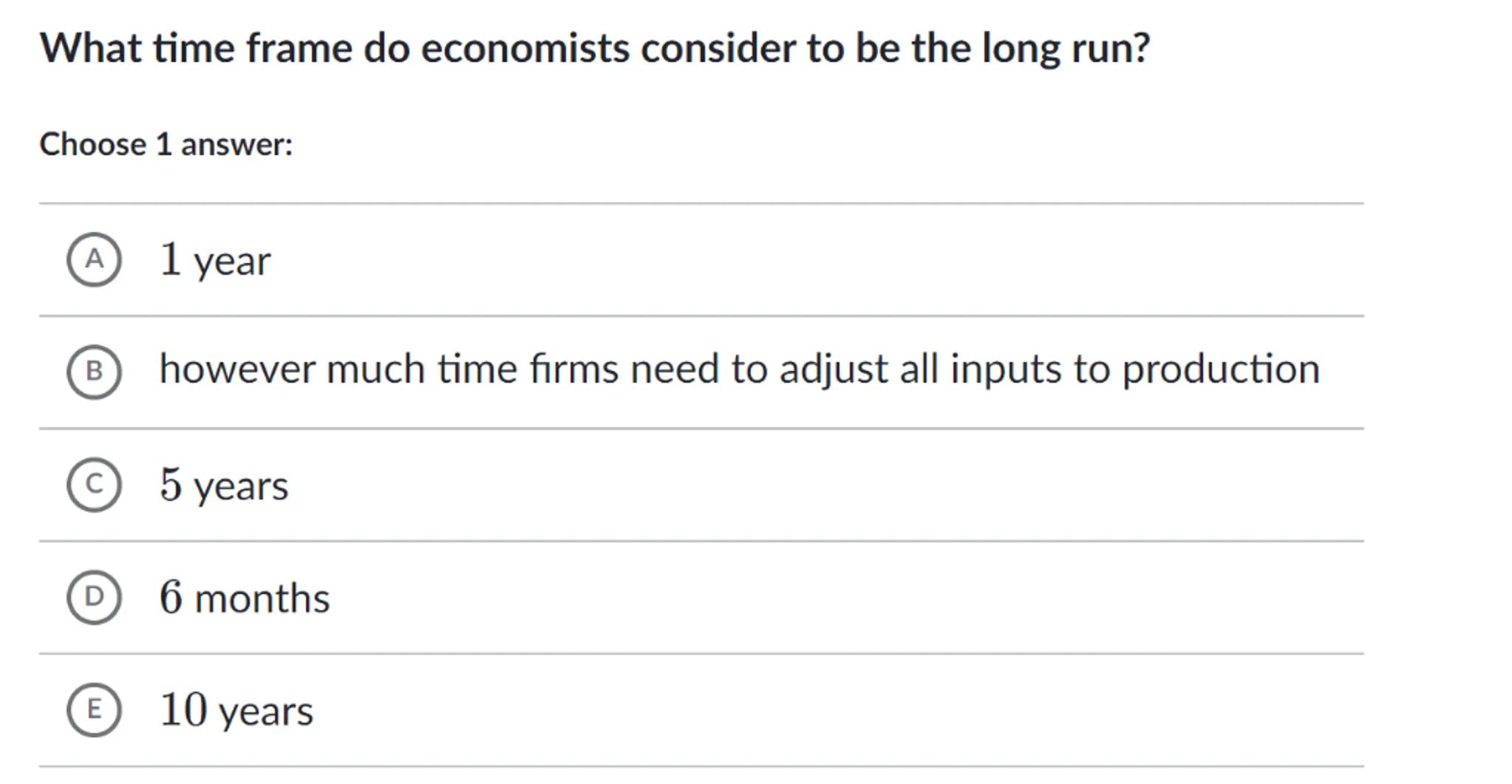Select radio button B

click(x=94, y=372)
